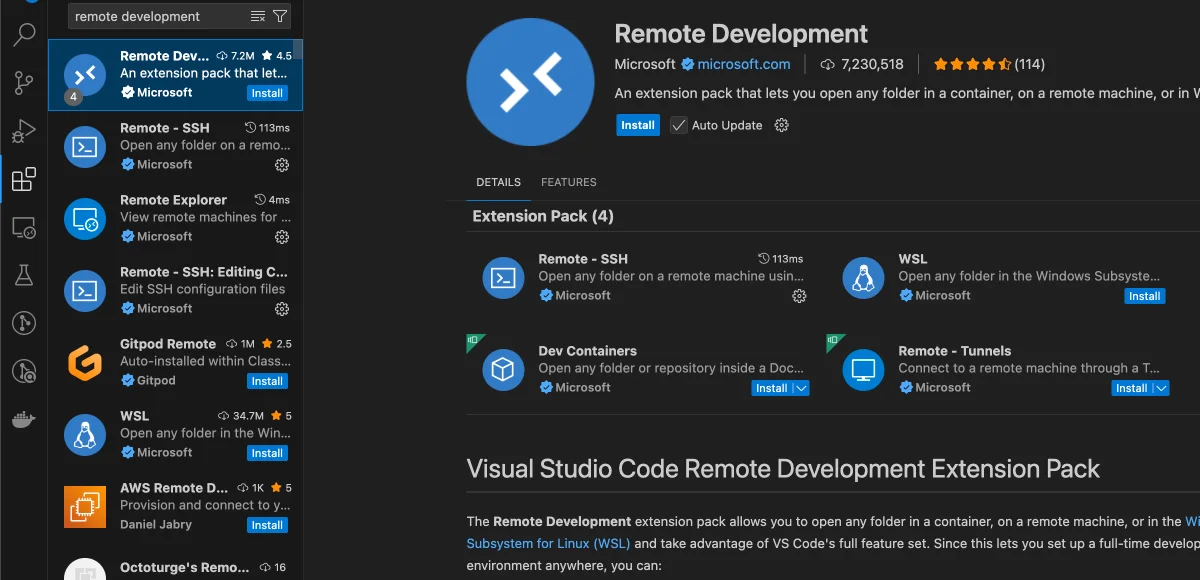1200x580 pixels.
Task: Click the (114) ratings count
Action: [x=1030, y=64]
